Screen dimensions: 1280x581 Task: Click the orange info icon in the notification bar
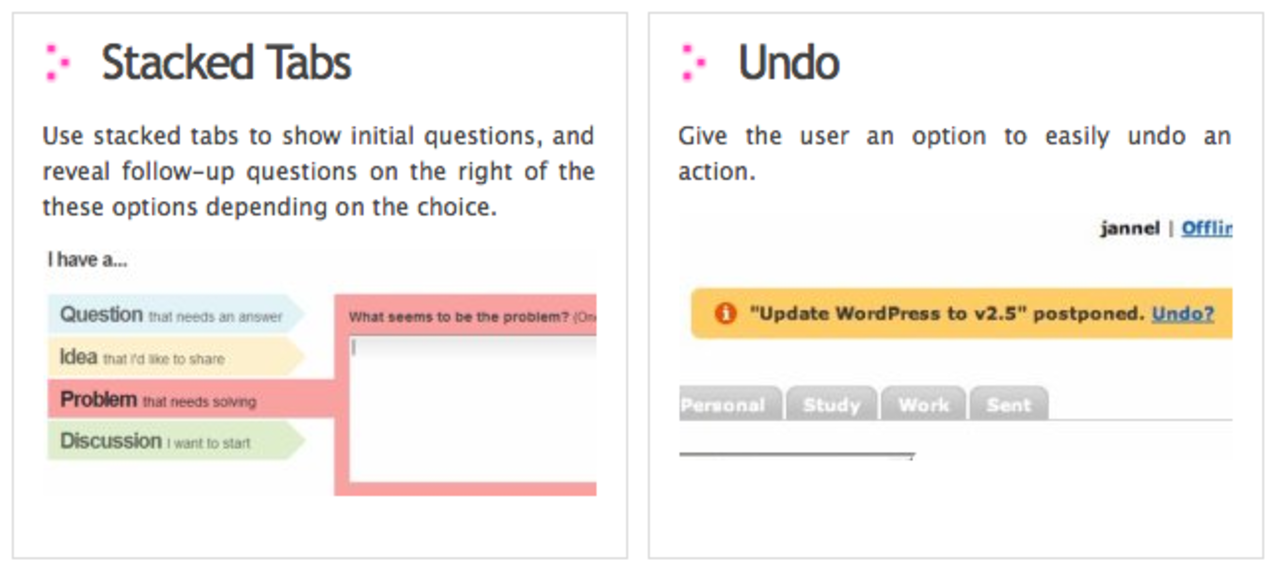728,312
